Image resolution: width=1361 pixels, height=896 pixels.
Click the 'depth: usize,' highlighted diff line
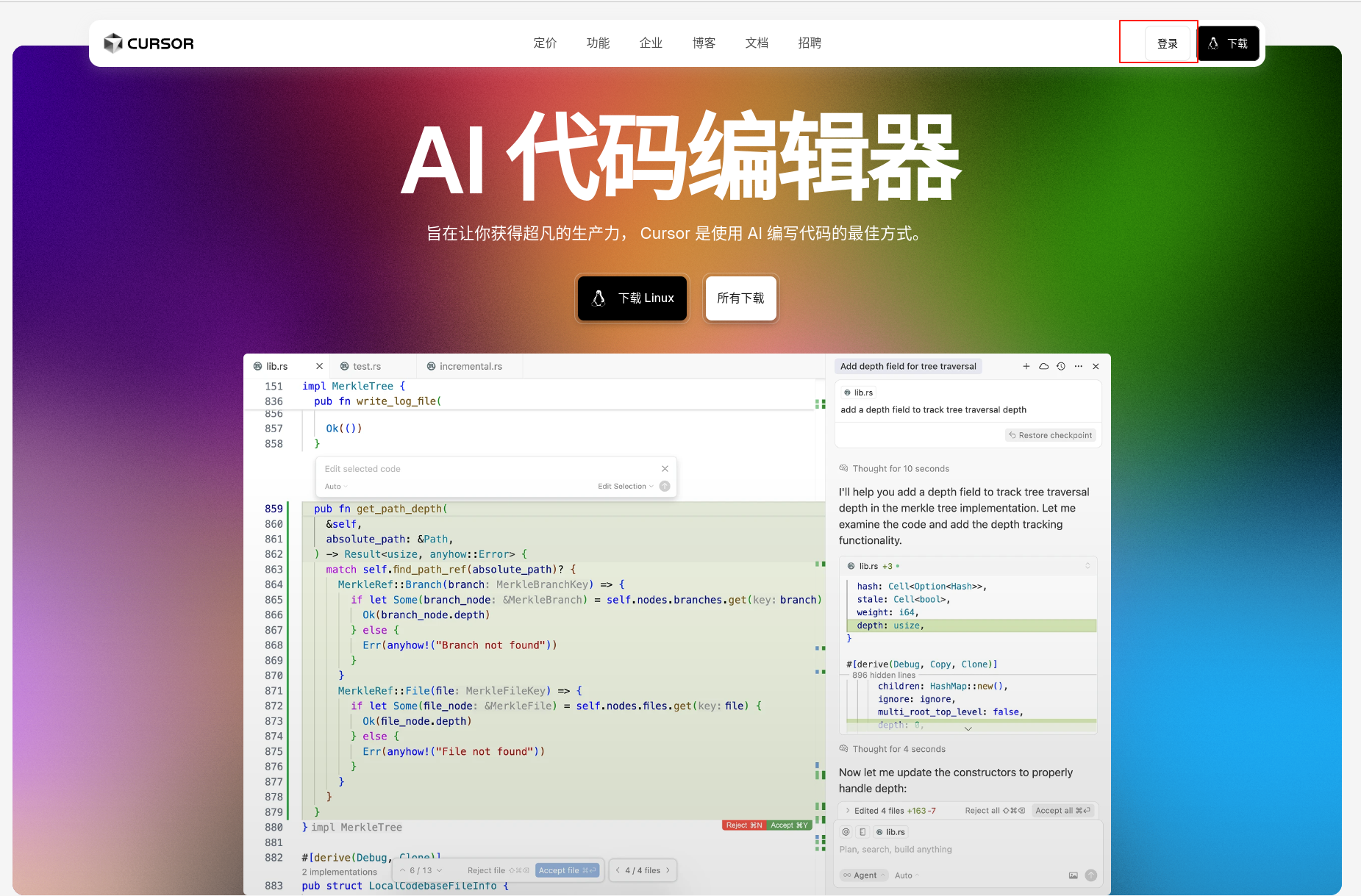point(971,626)
